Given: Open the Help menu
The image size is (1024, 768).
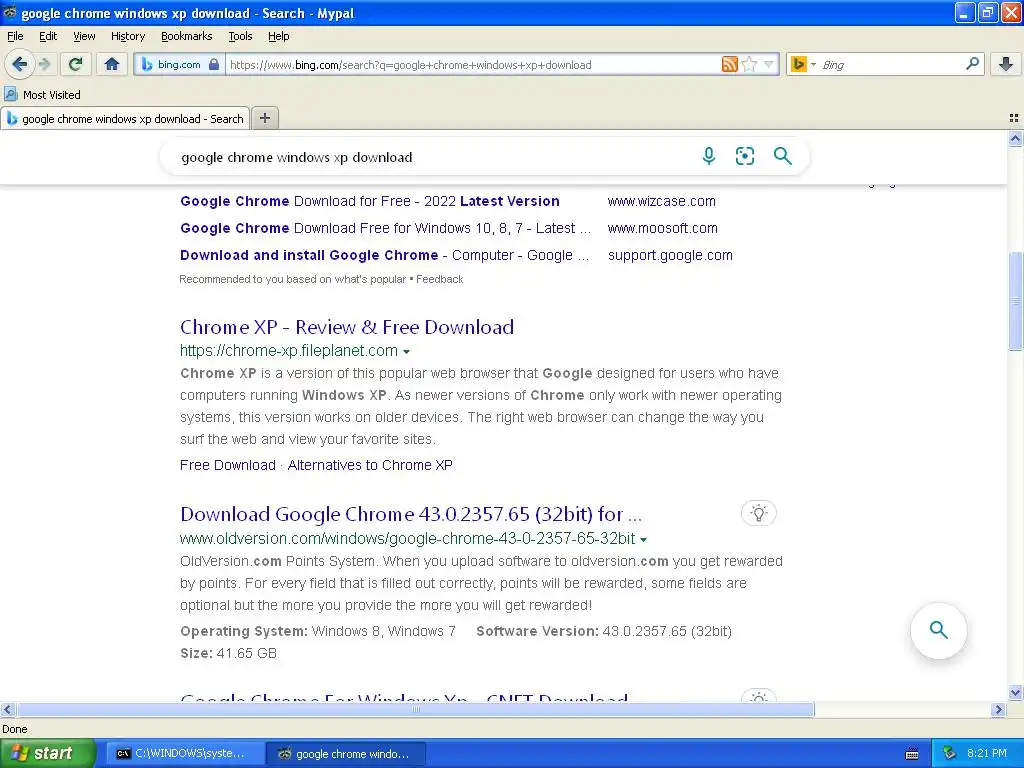Looking at the screenshot, I should tap(278, 36).
